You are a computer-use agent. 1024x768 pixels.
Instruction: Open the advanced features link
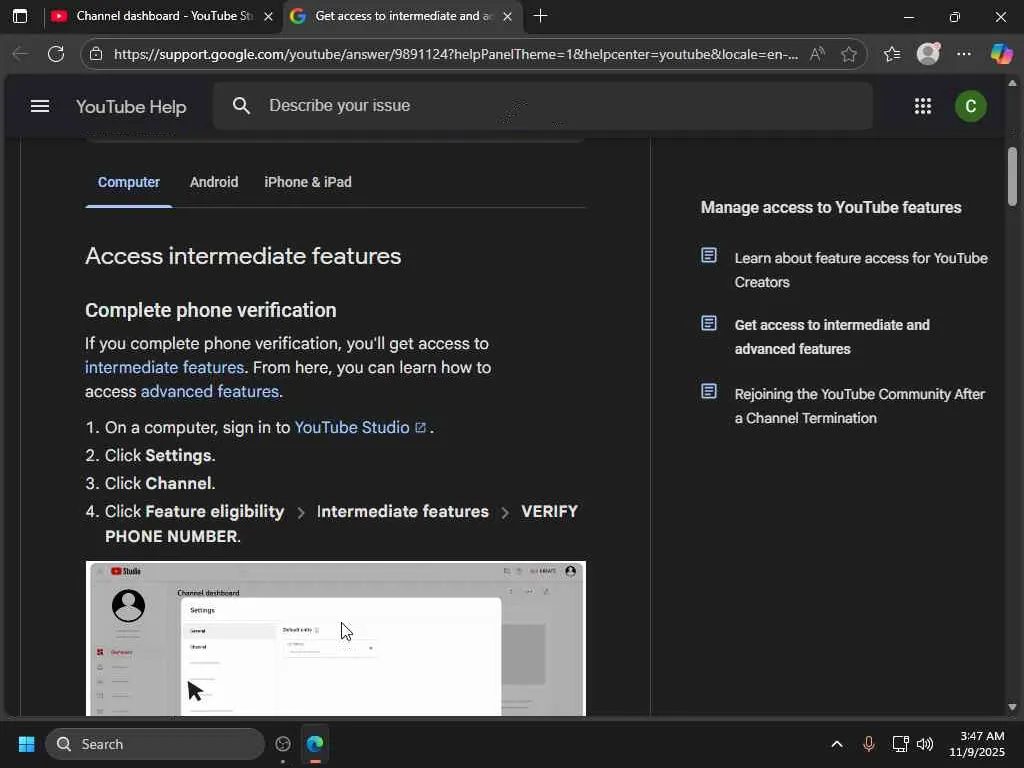210,391
